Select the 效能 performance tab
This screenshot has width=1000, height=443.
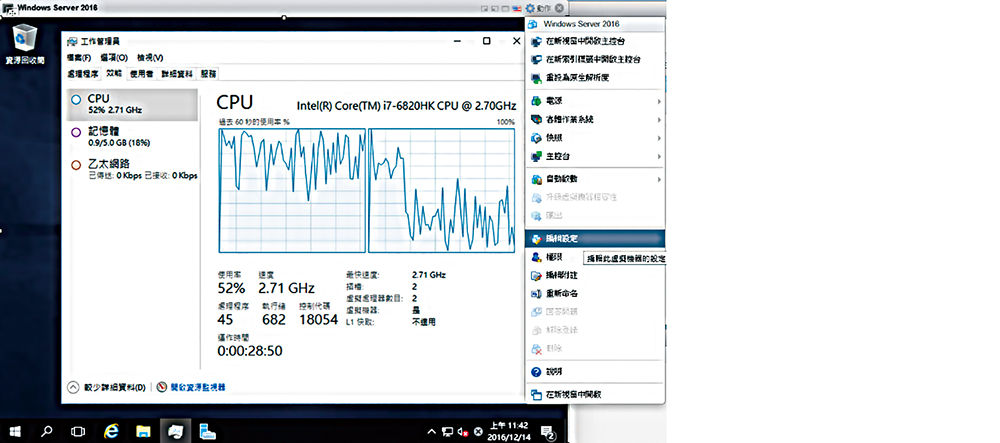114,73
